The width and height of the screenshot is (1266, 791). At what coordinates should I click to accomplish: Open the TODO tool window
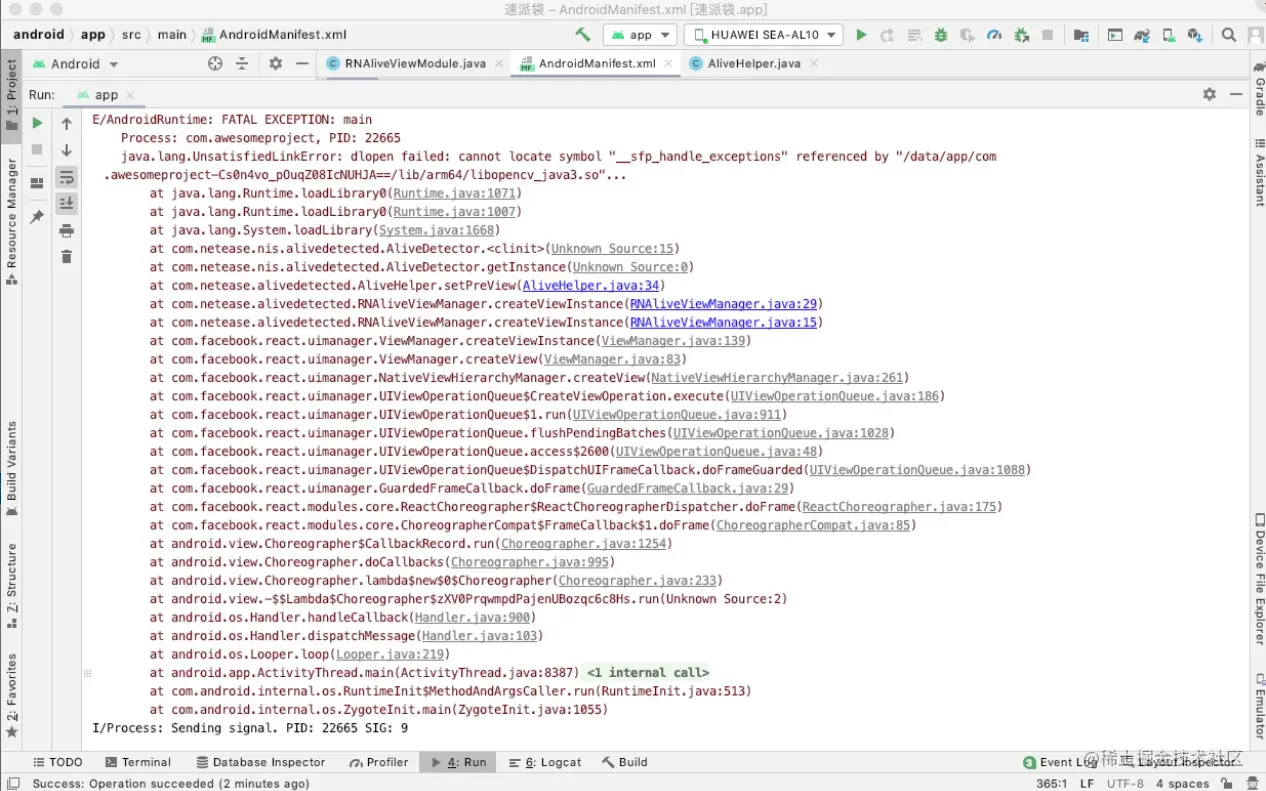point(58,762)
